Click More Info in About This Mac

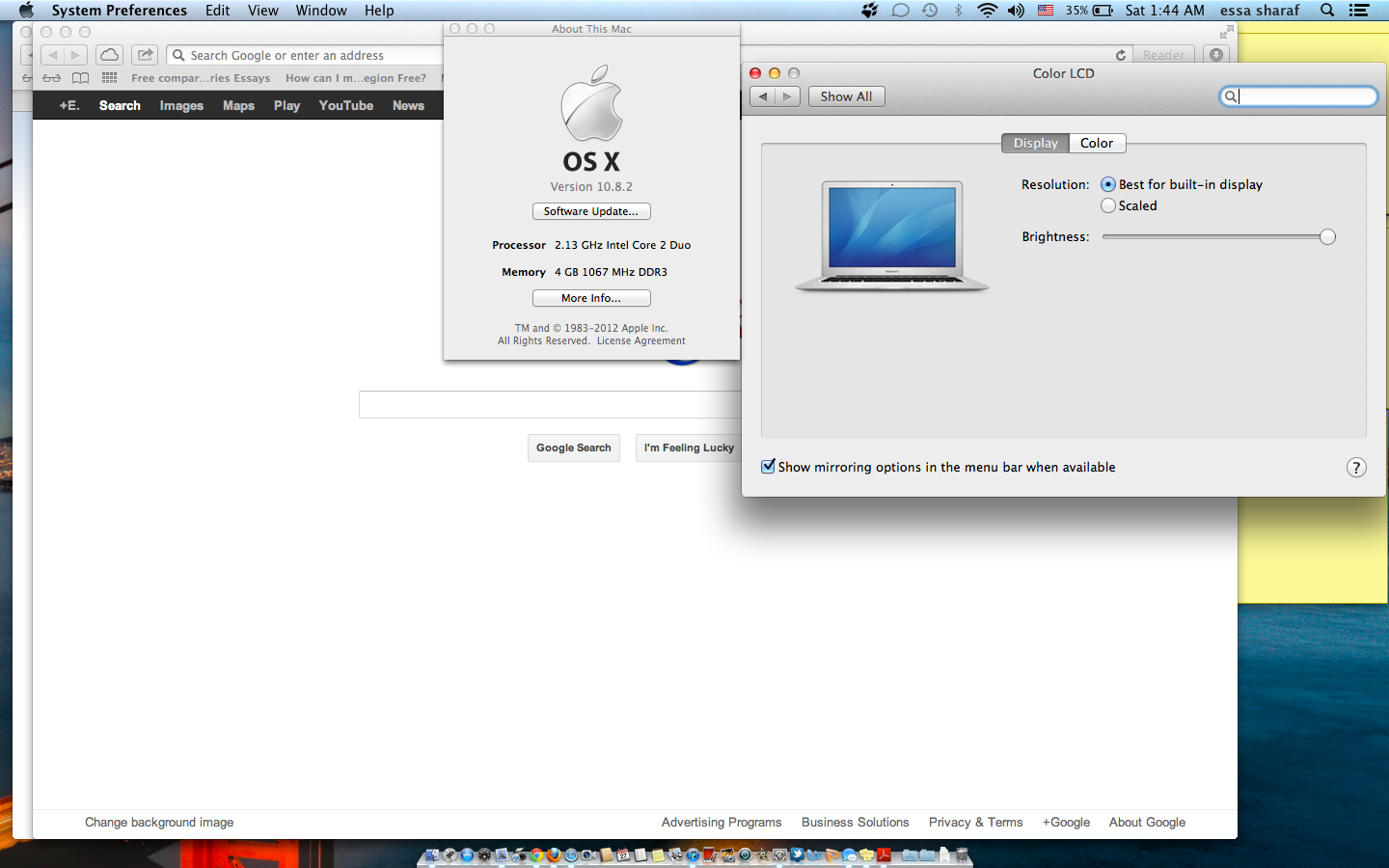(x=591, y=298)
